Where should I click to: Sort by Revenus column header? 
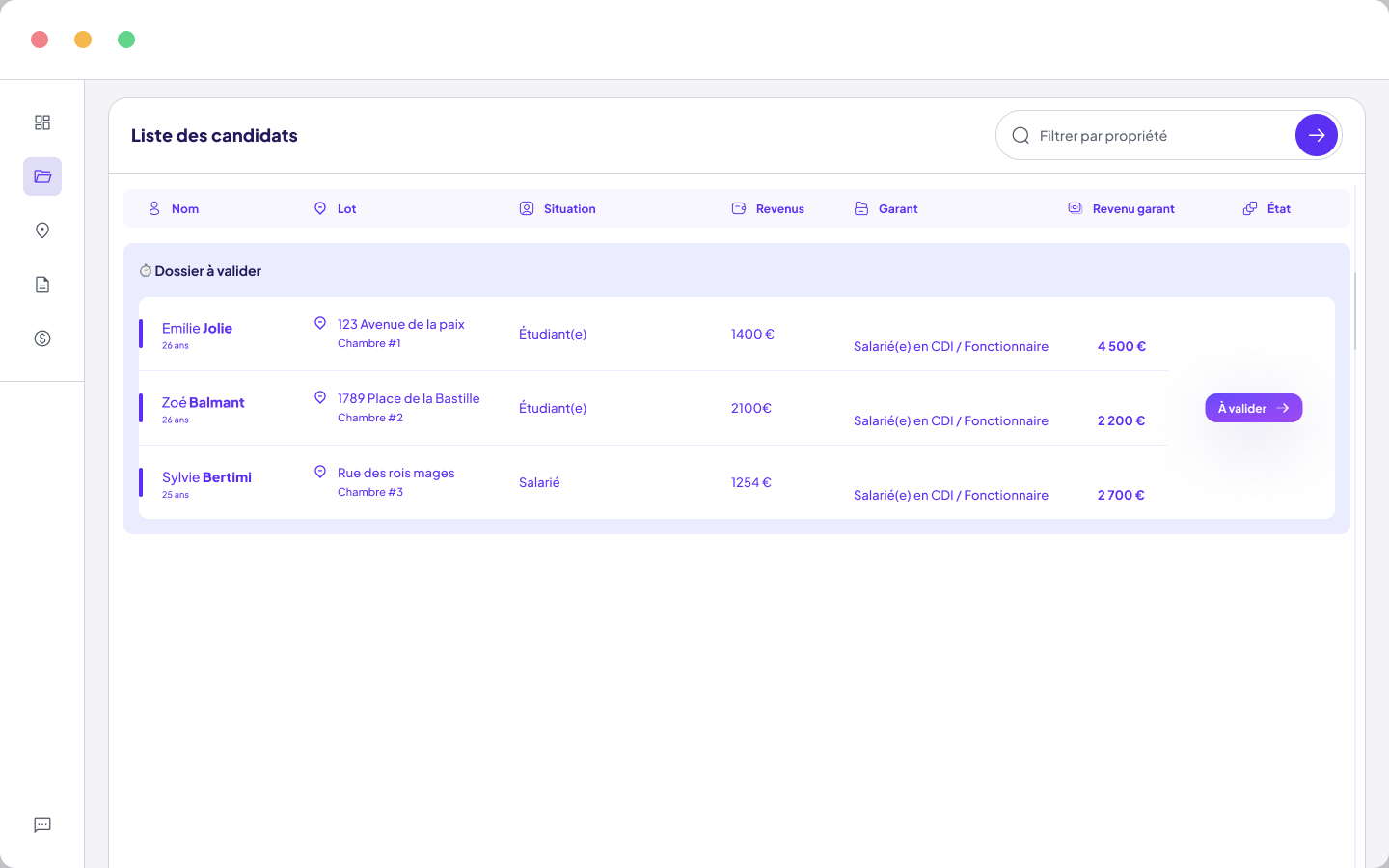780,209
